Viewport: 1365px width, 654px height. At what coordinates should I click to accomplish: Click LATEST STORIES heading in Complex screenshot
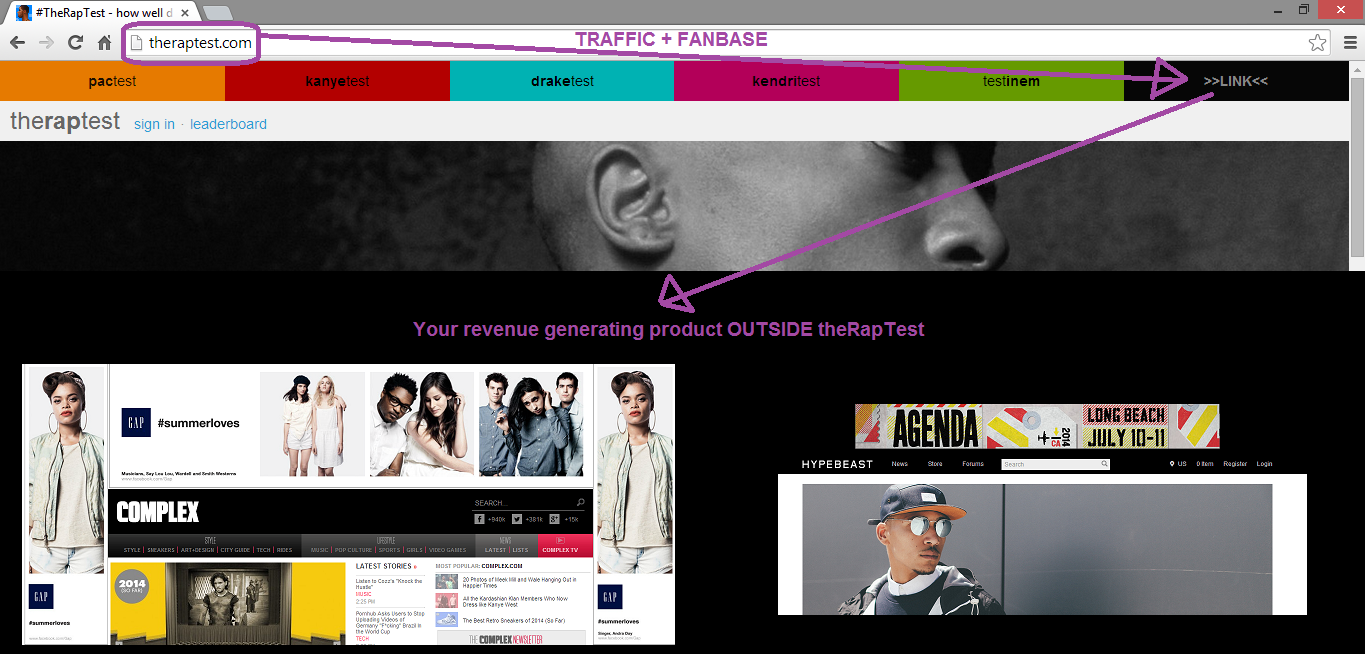386,567
